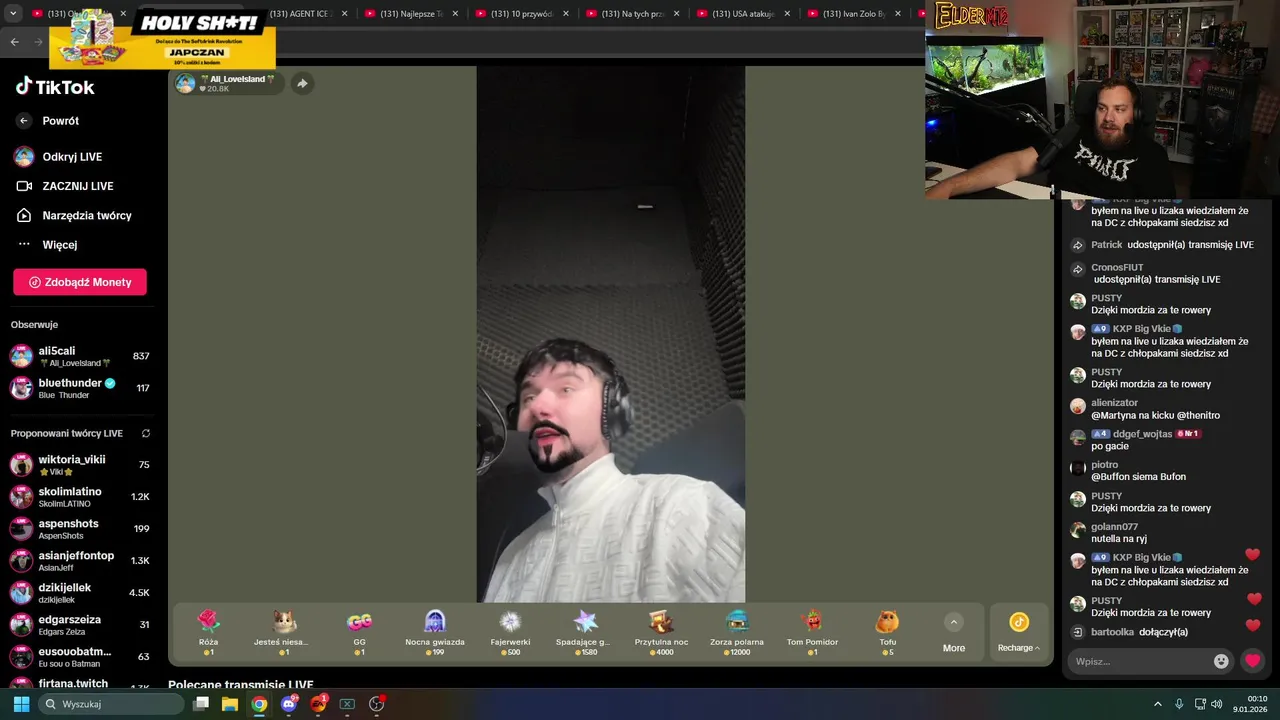Viewport: 1280px width, 720px height.
Task: Open Google Chrome from the taskbar
Action: 259,704
